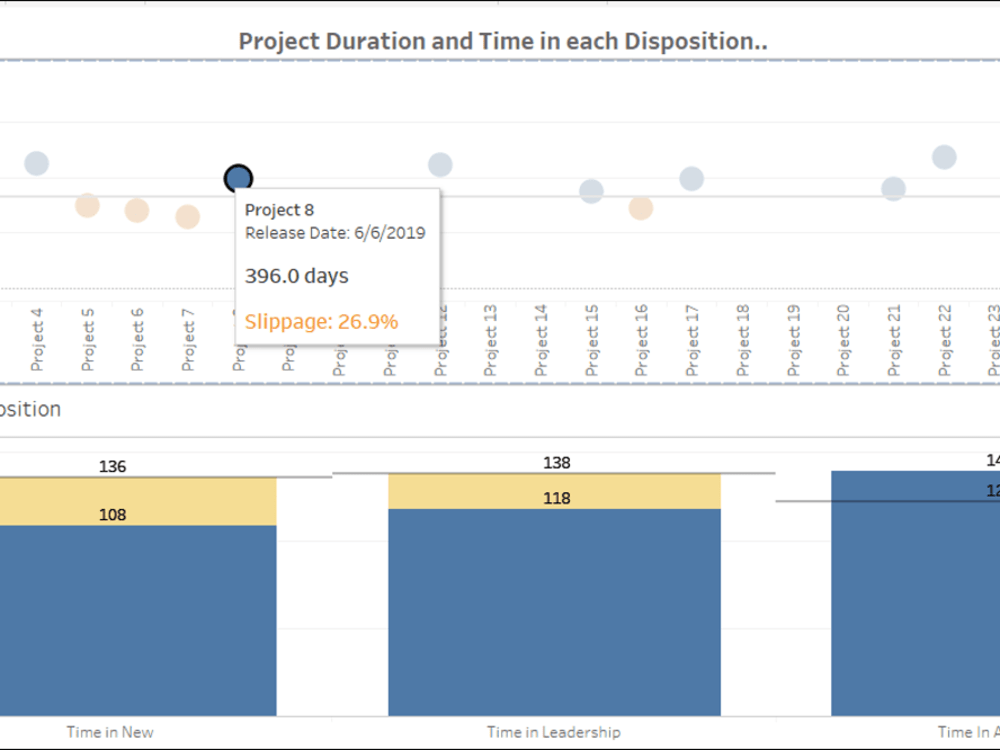The image size is (1000, 750).
Task: Select the orange dot above Project 6
Action: click(x=137, y=210)
